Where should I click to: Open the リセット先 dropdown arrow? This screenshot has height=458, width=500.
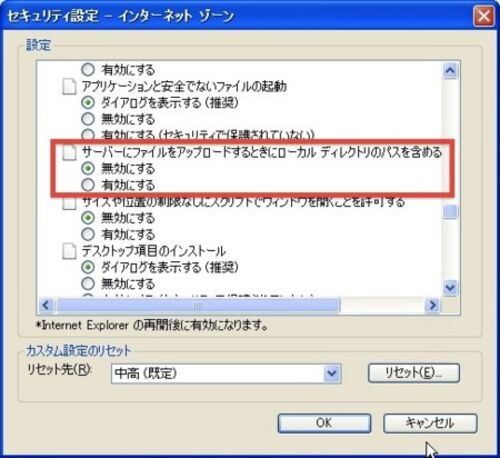click(332, 373)
